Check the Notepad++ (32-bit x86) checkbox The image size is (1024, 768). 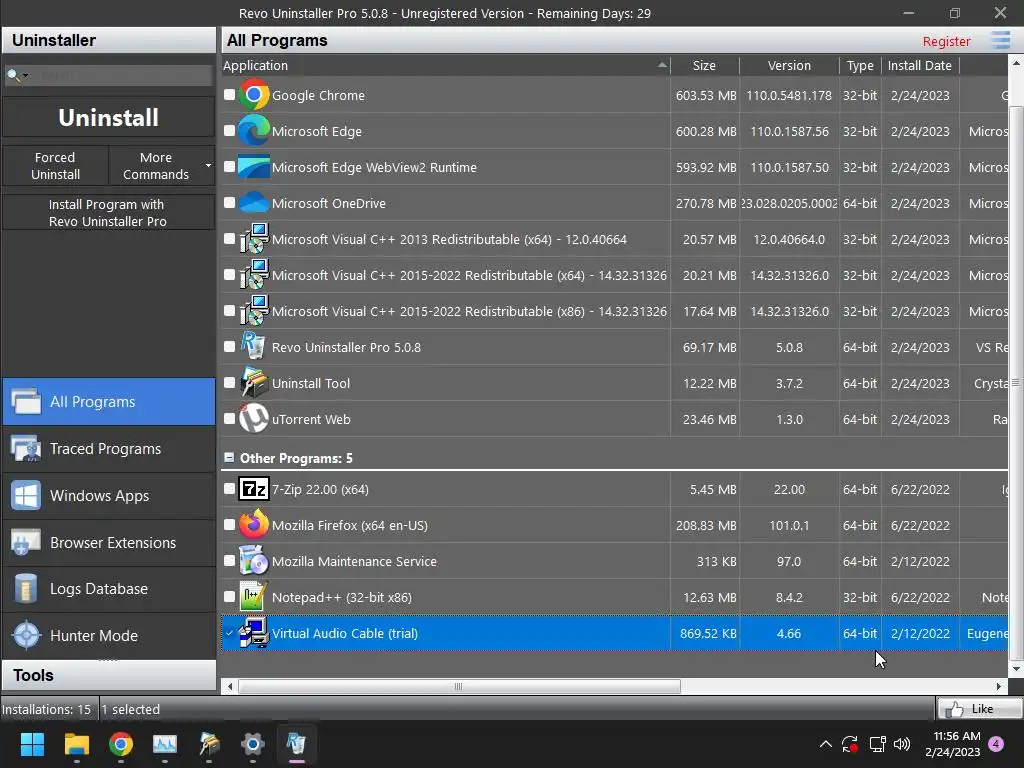coord(229,596)
